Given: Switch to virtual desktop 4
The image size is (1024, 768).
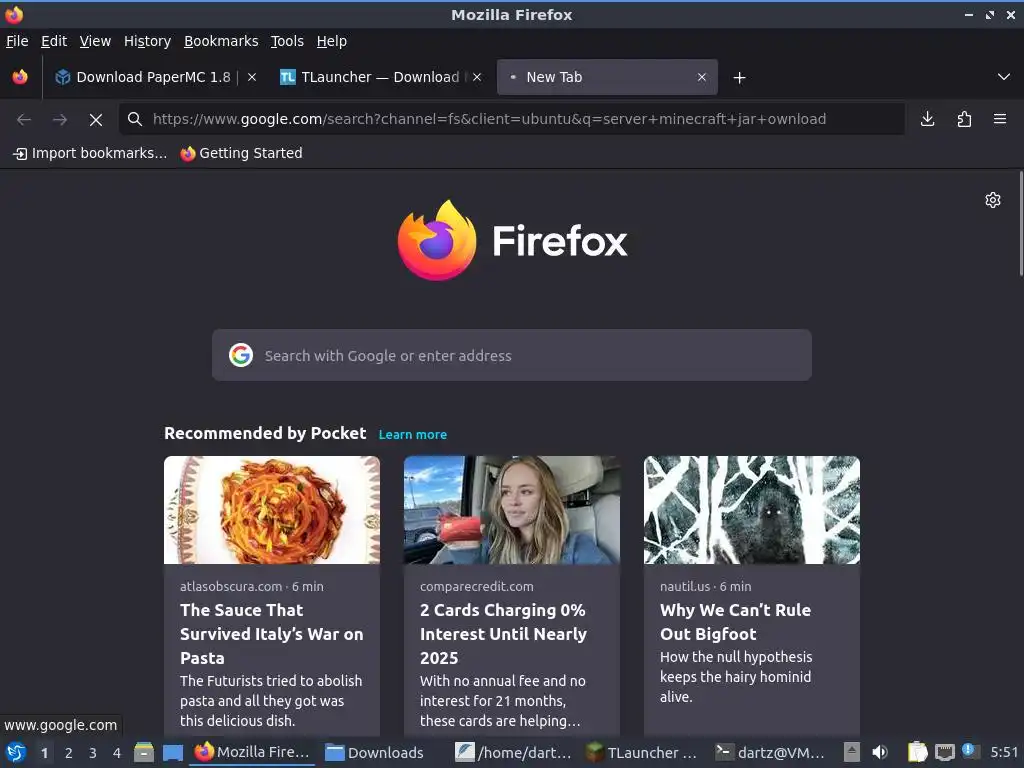Looking at the screenshot, I should tap(117, 753).
